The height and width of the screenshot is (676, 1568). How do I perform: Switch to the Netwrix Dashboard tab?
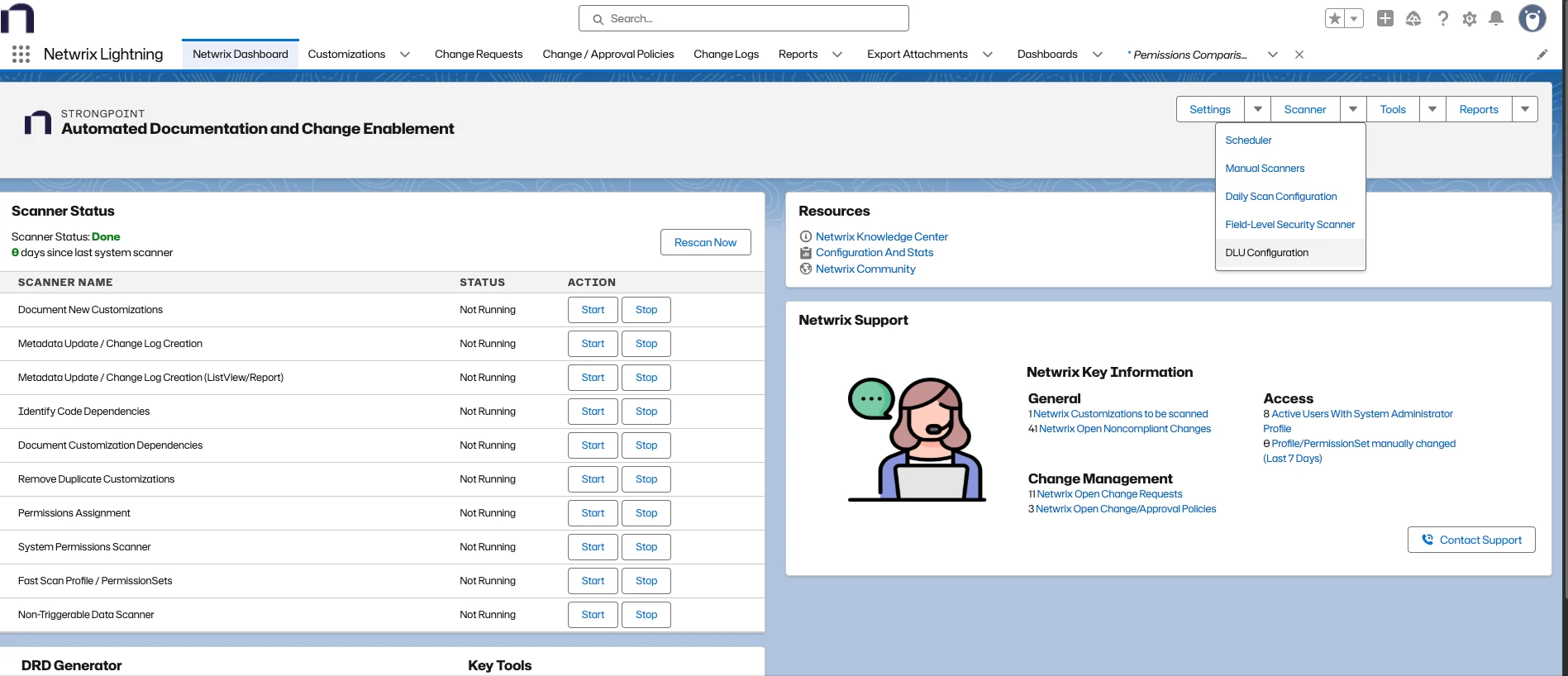241,55
